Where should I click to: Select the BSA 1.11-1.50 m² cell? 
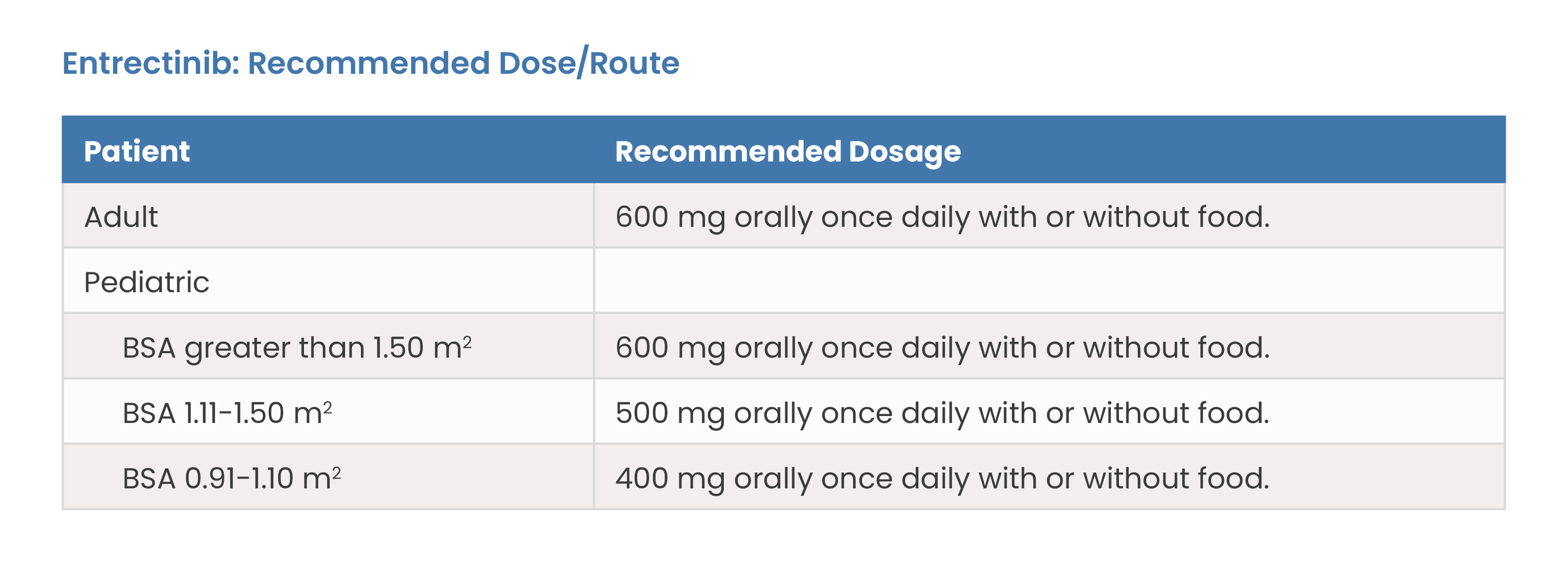coord(327,411)
